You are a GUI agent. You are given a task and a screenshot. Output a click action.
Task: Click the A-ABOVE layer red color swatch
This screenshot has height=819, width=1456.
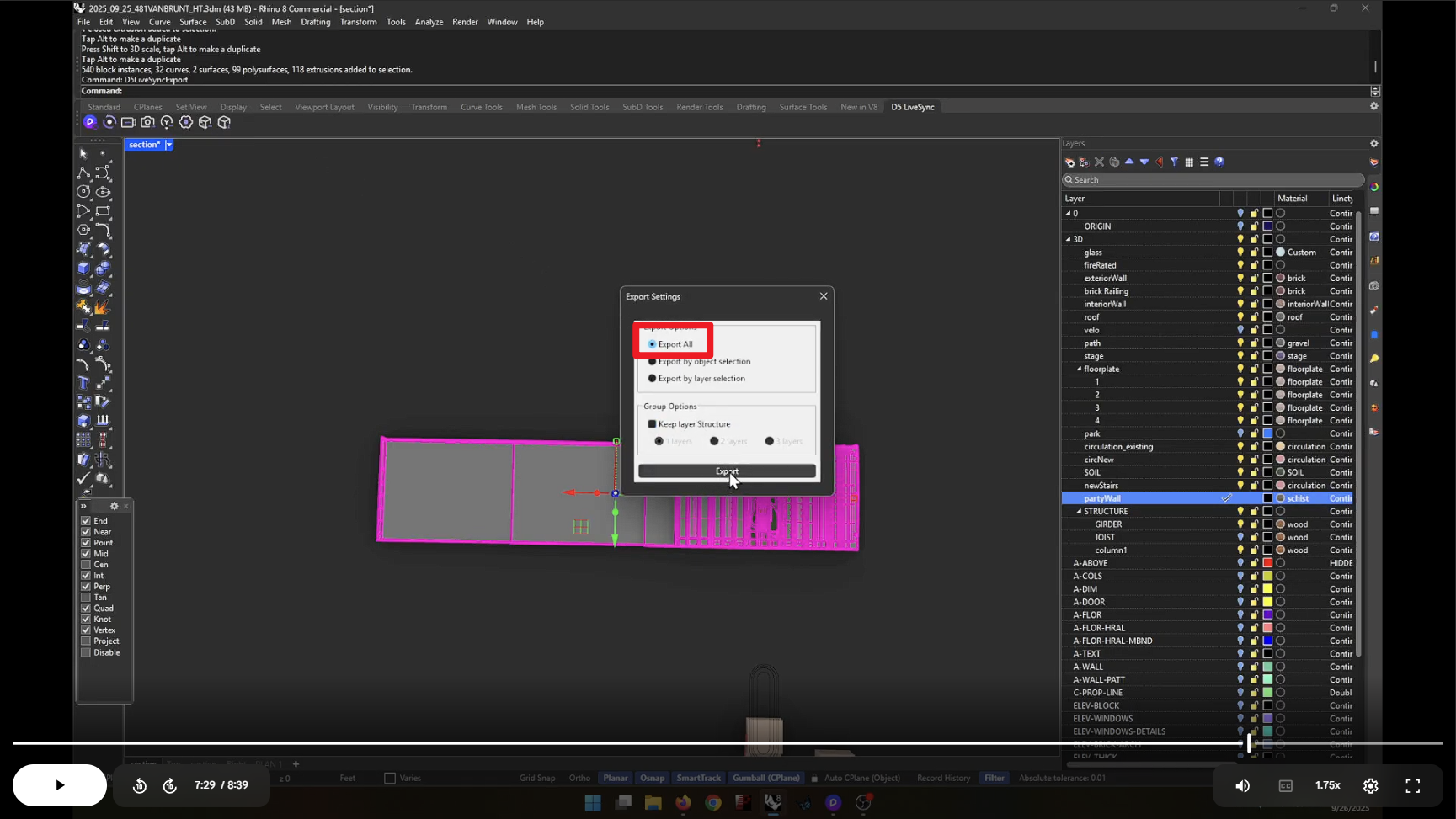coord(1267,563)
